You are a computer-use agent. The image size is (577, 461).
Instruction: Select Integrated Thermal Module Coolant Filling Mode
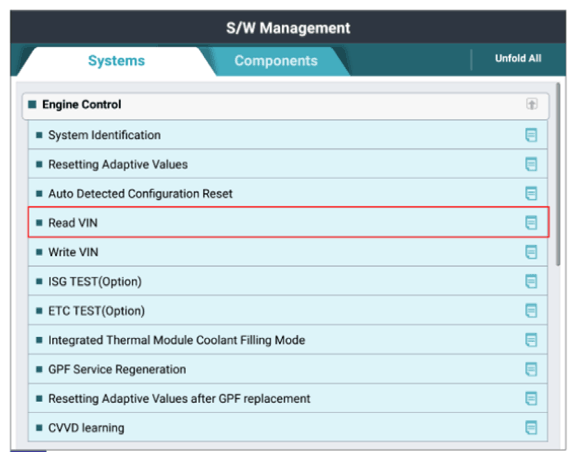coord(288,340)
